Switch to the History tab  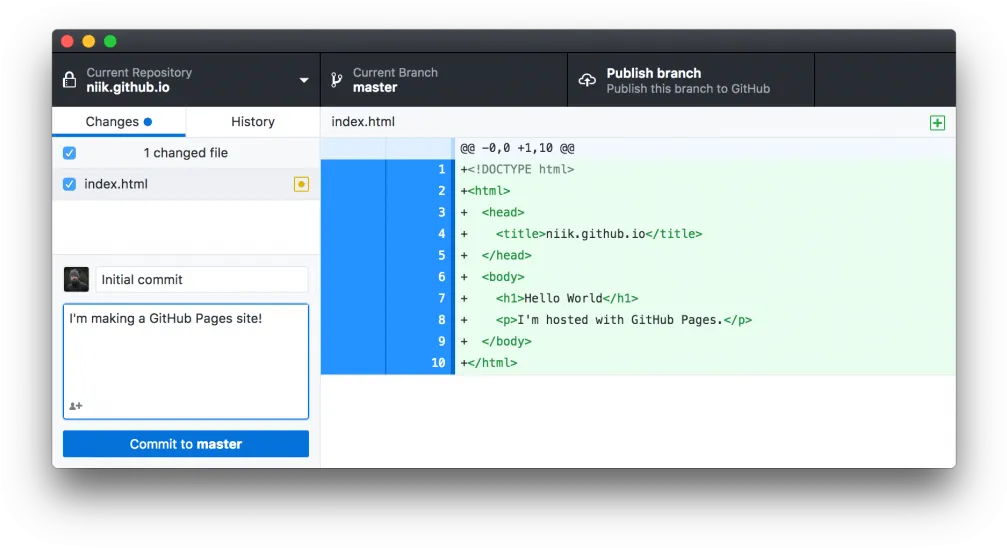pos(253,121)
